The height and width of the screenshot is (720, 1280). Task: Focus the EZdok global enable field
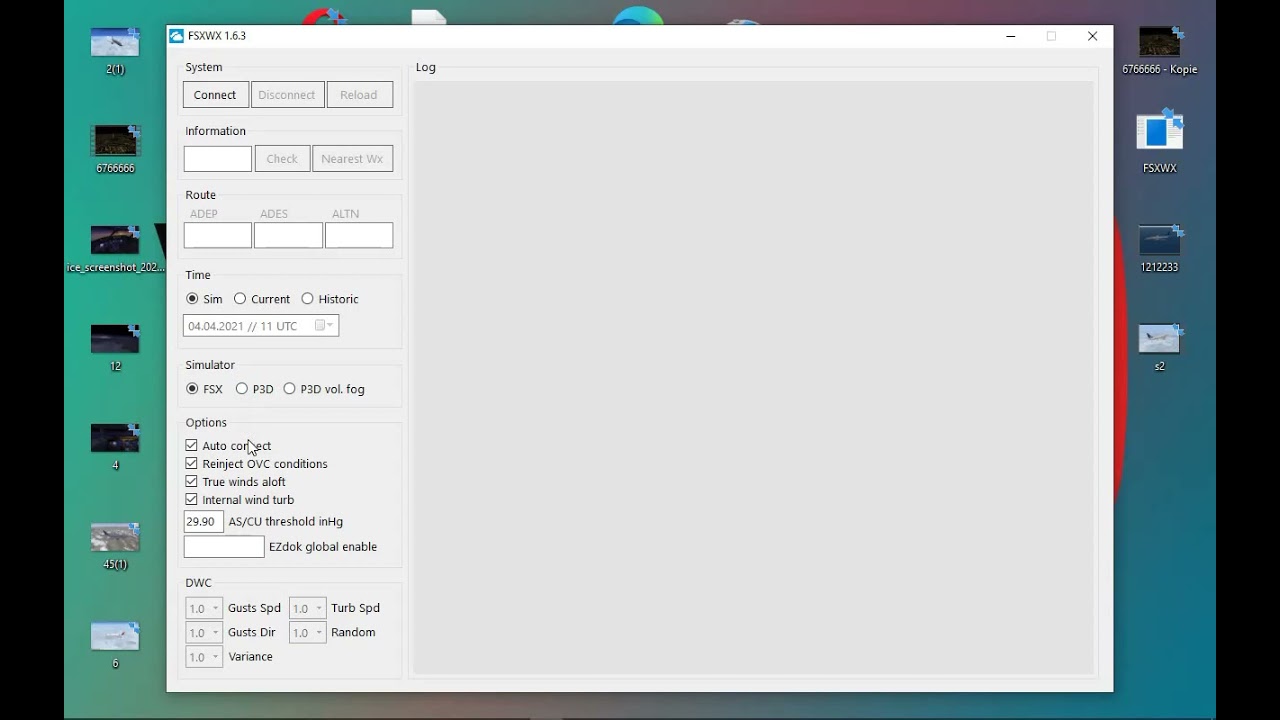point(224,547)
